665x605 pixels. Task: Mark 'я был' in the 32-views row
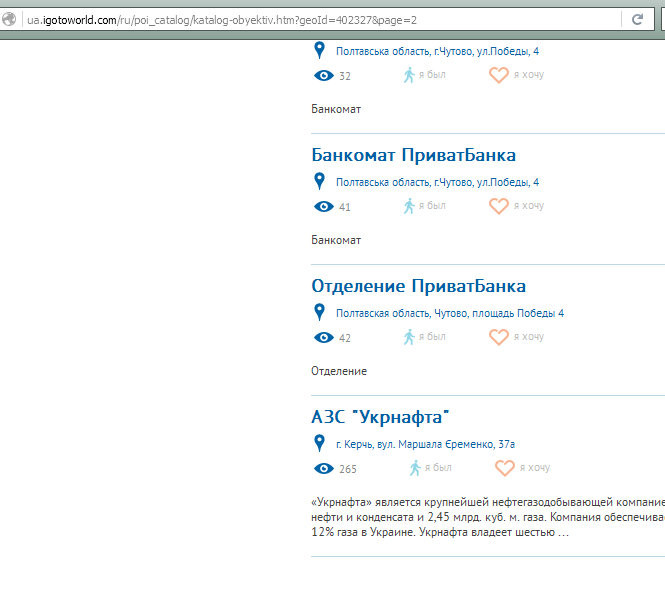point(432,75)
